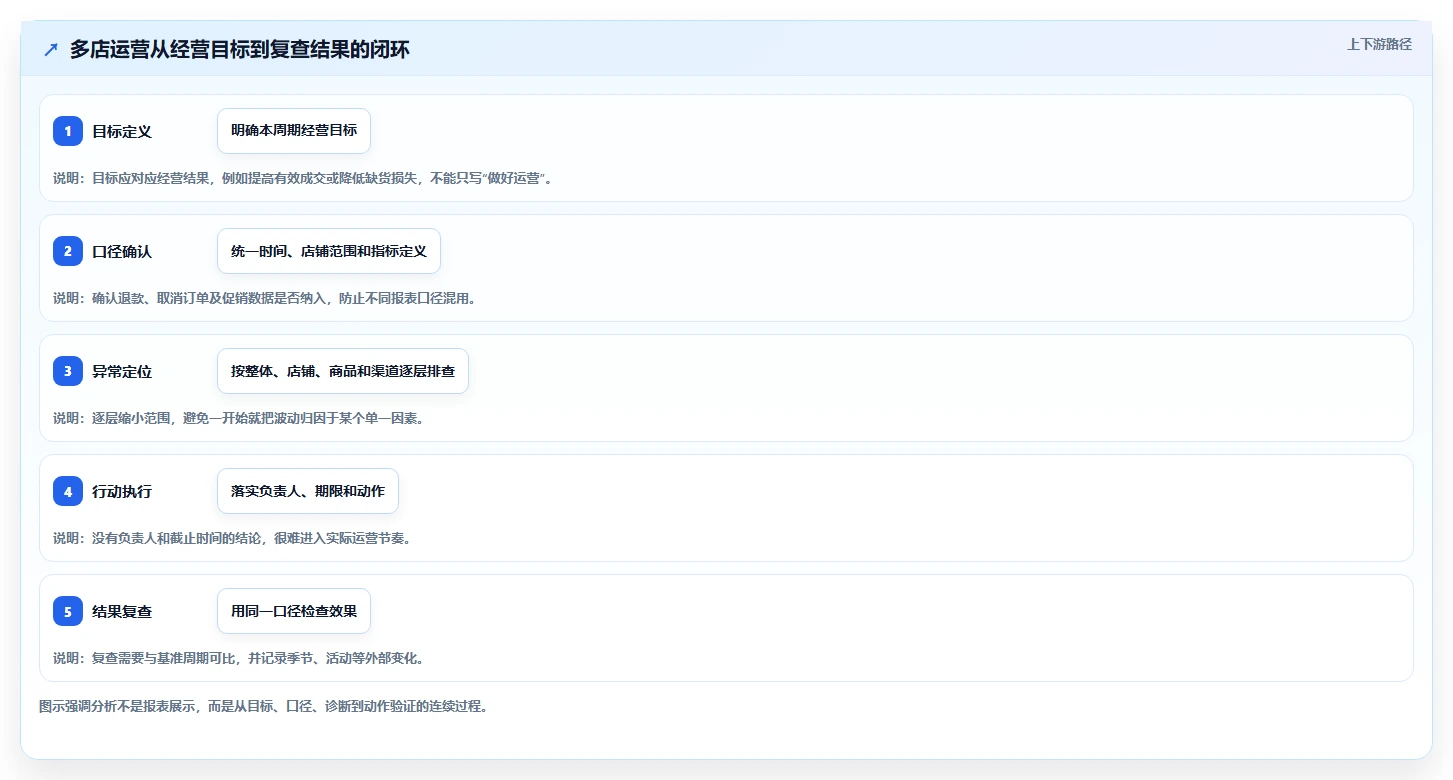This screenshot has height=780, width=1453.
Task: Click the step 5 number badge
Action: (68, 611)
